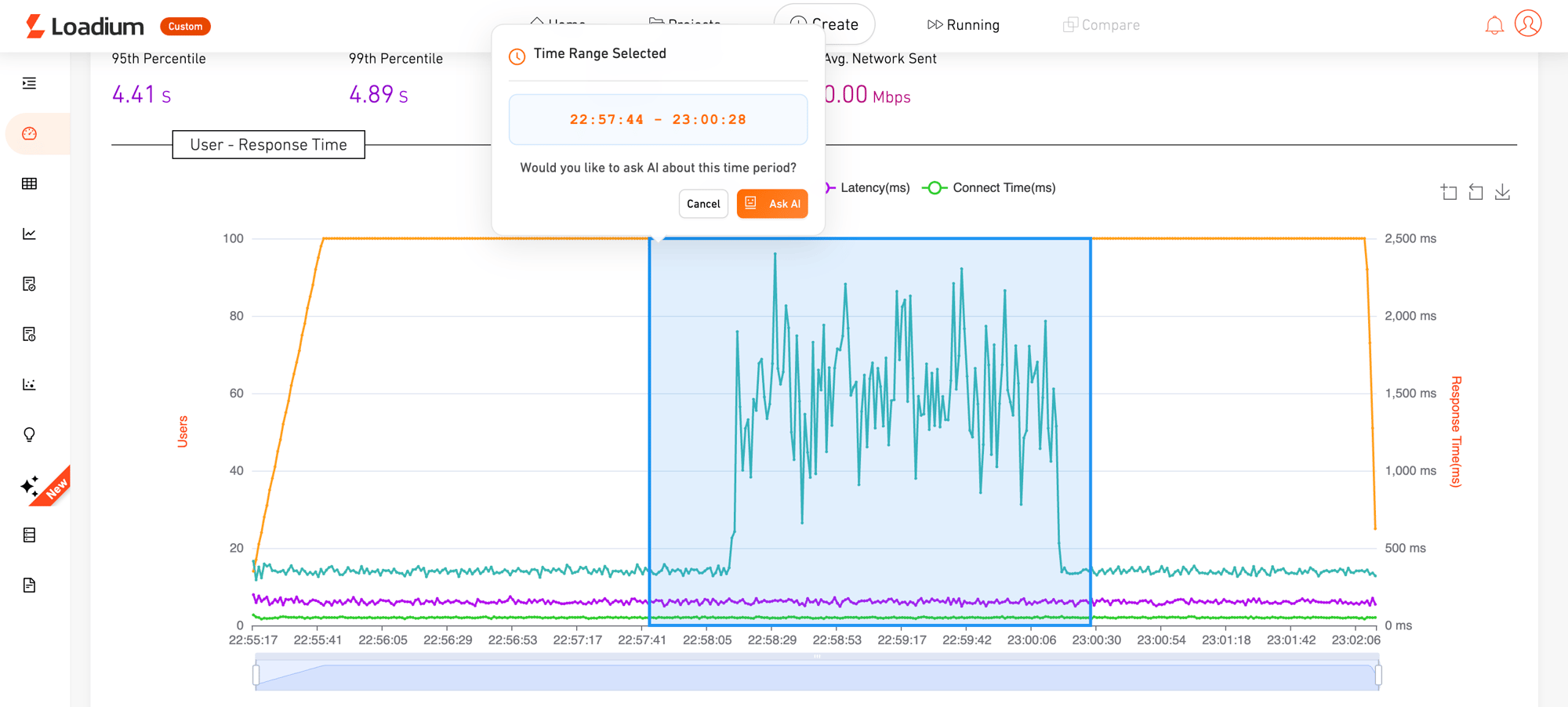1568x707 pixels.
Task: Toggle the Connect Time(ms) legend series
Action: click(x=989, y=188)
